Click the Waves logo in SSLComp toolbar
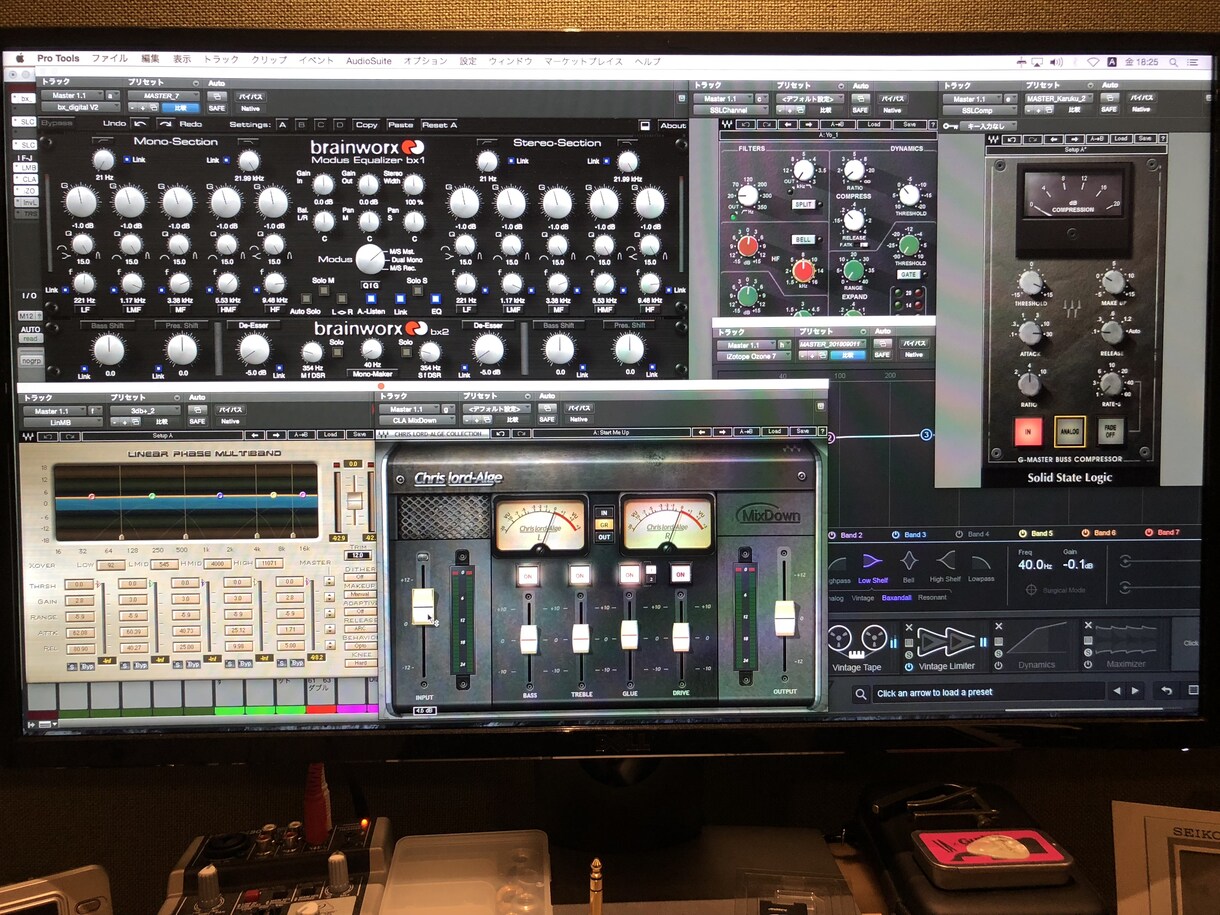 993,138
